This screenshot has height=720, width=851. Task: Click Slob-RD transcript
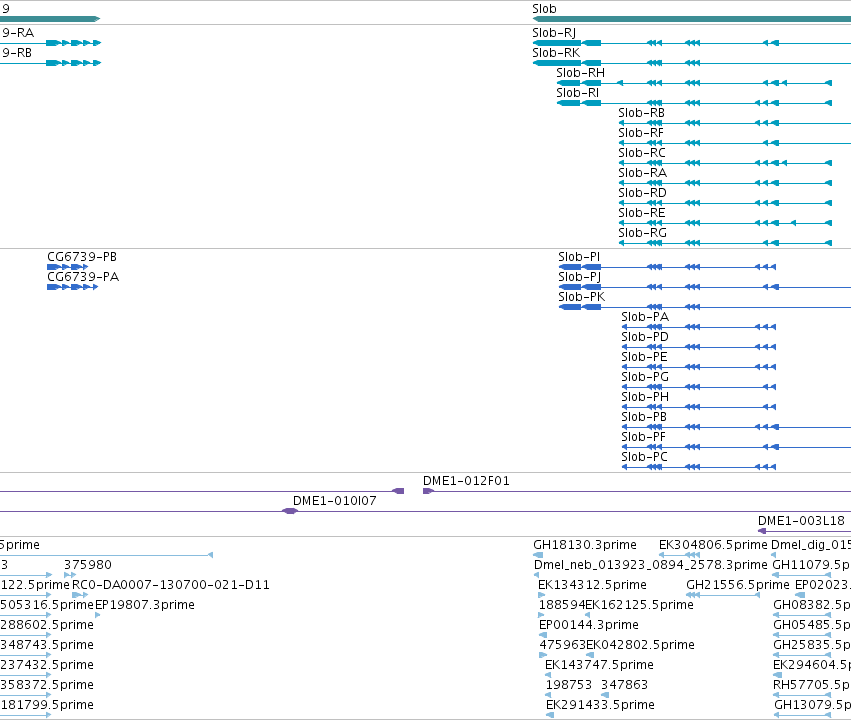642,193
